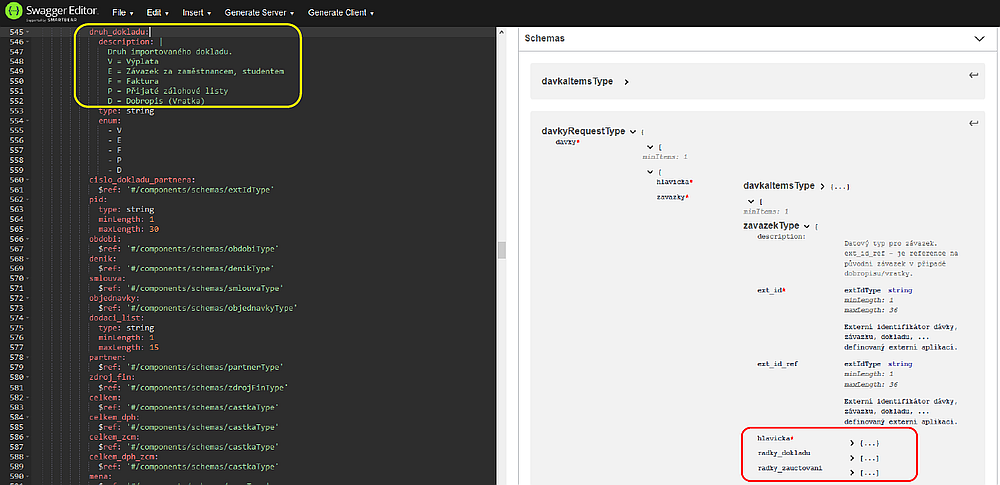
Task: Click the obdobiType $ref line
Action: coord(191,249)
